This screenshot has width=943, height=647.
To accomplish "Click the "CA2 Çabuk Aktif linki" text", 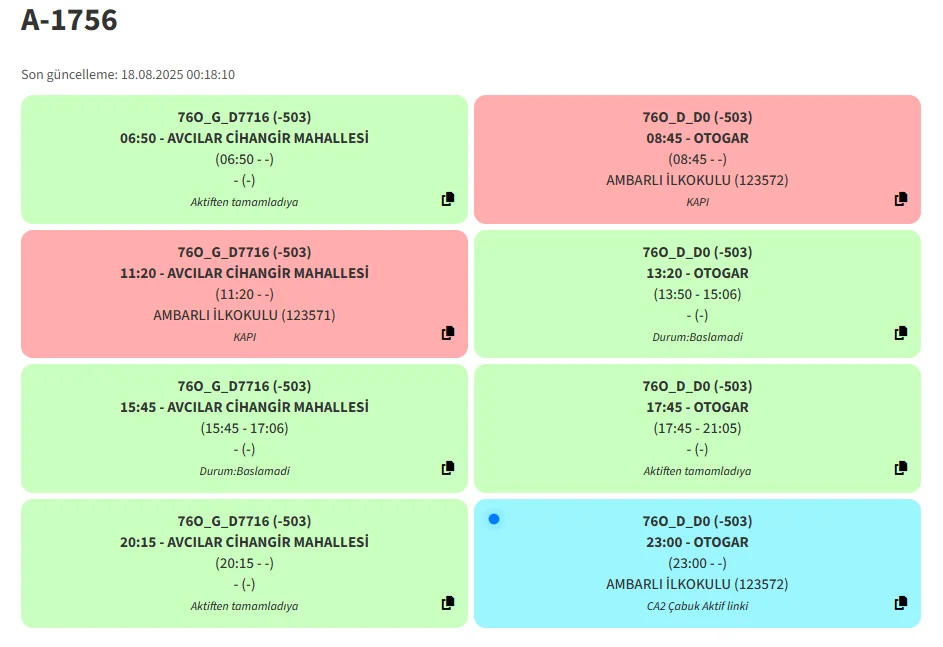I will pos(697,606).
